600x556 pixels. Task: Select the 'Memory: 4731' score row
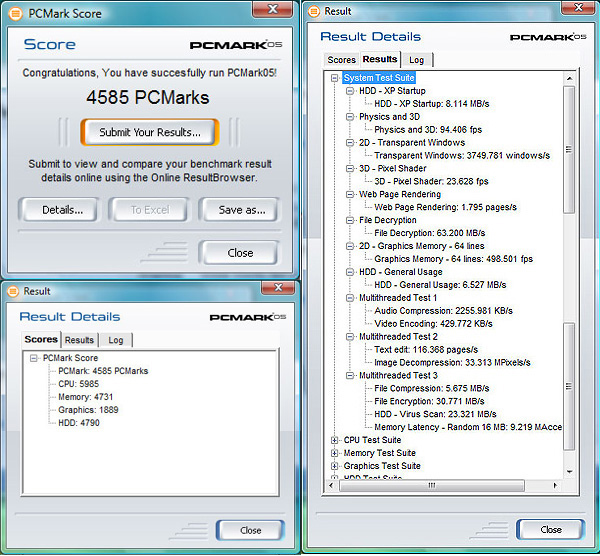click(86, 397)
